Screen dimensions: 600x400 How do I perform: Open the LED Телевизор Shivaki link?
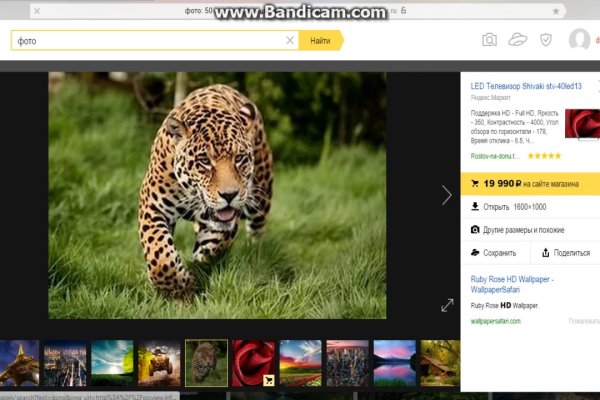(525, 86)
